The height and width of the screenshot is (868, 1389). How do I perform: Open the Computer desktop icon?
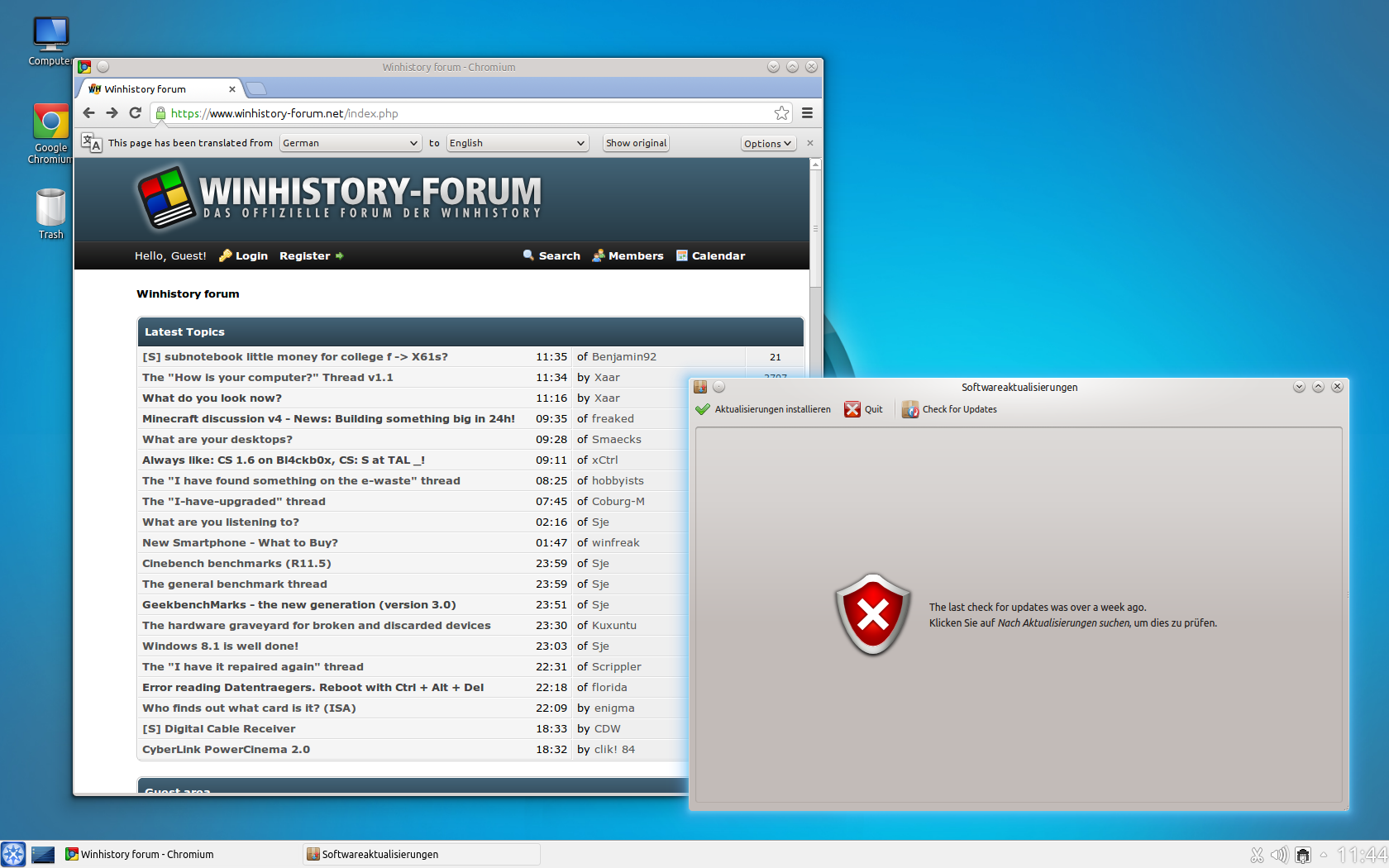pyautogui.click(x=50, y=41)
